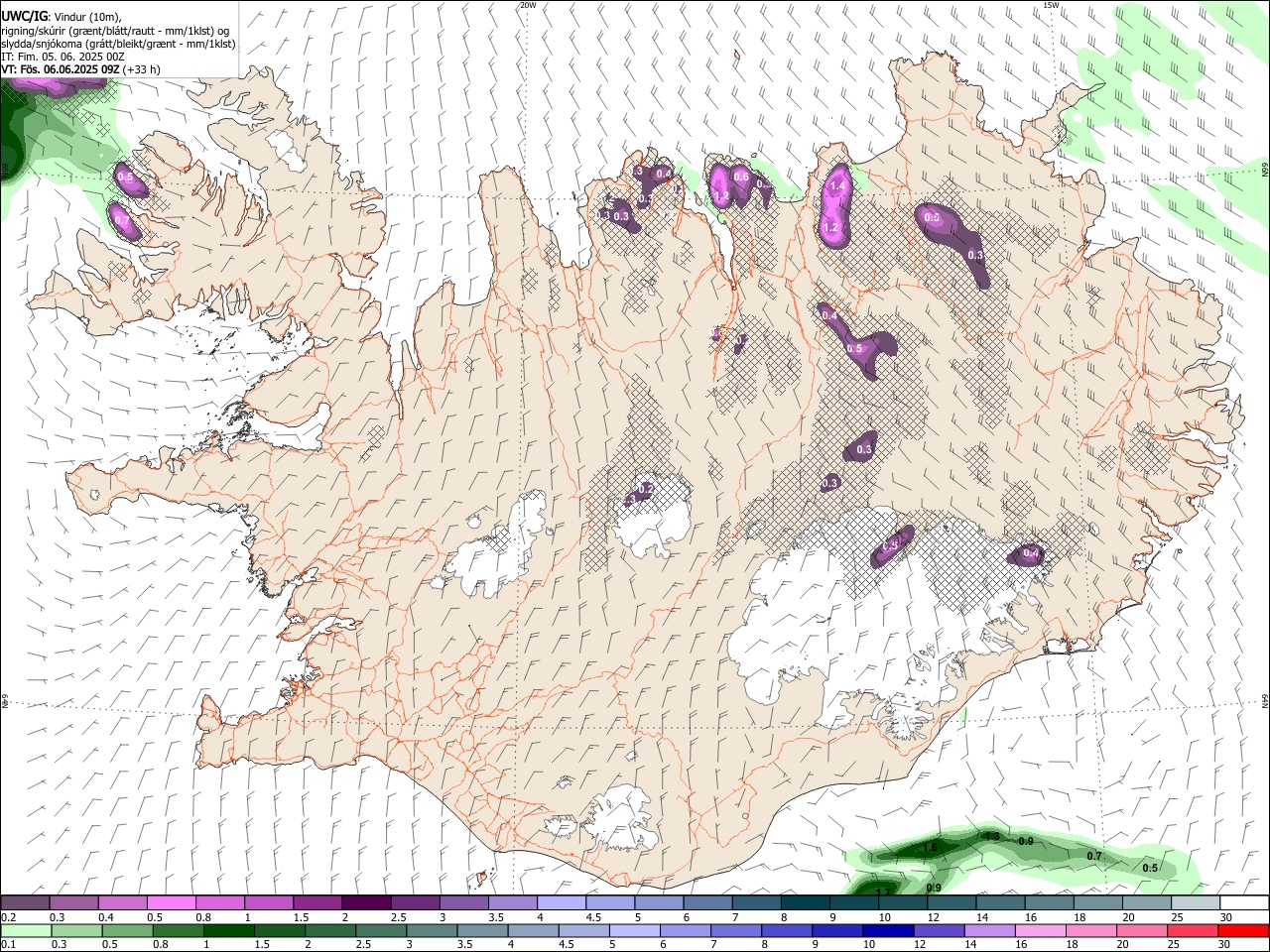Click the 'VT: Fös. 06.06.2025 09Z (+33 h)' text
This screenshot has width=1270, height=952.
pos(81,69)
